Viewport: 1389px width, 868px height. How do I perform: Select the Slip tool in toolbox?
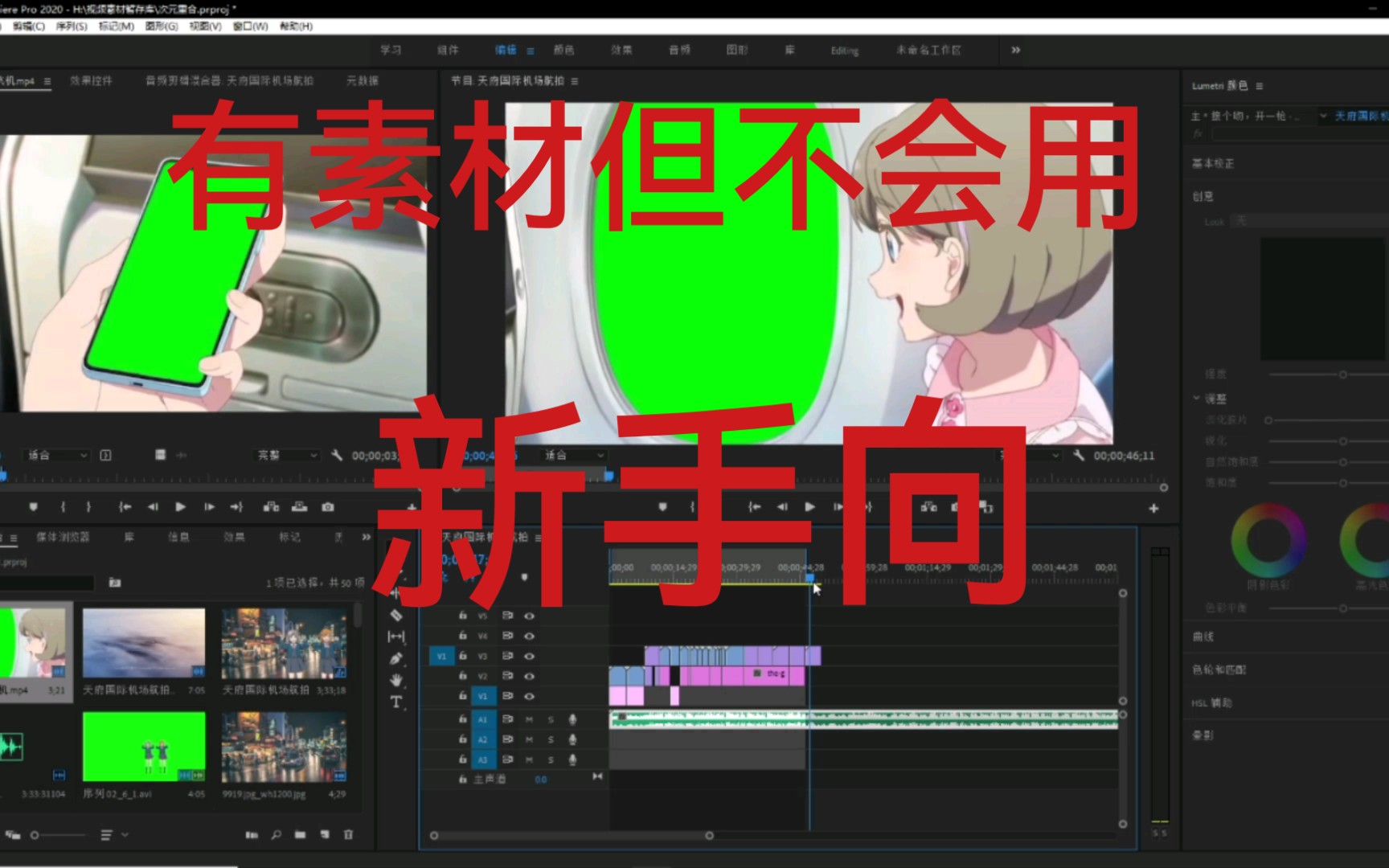click(x=396, y=637)
